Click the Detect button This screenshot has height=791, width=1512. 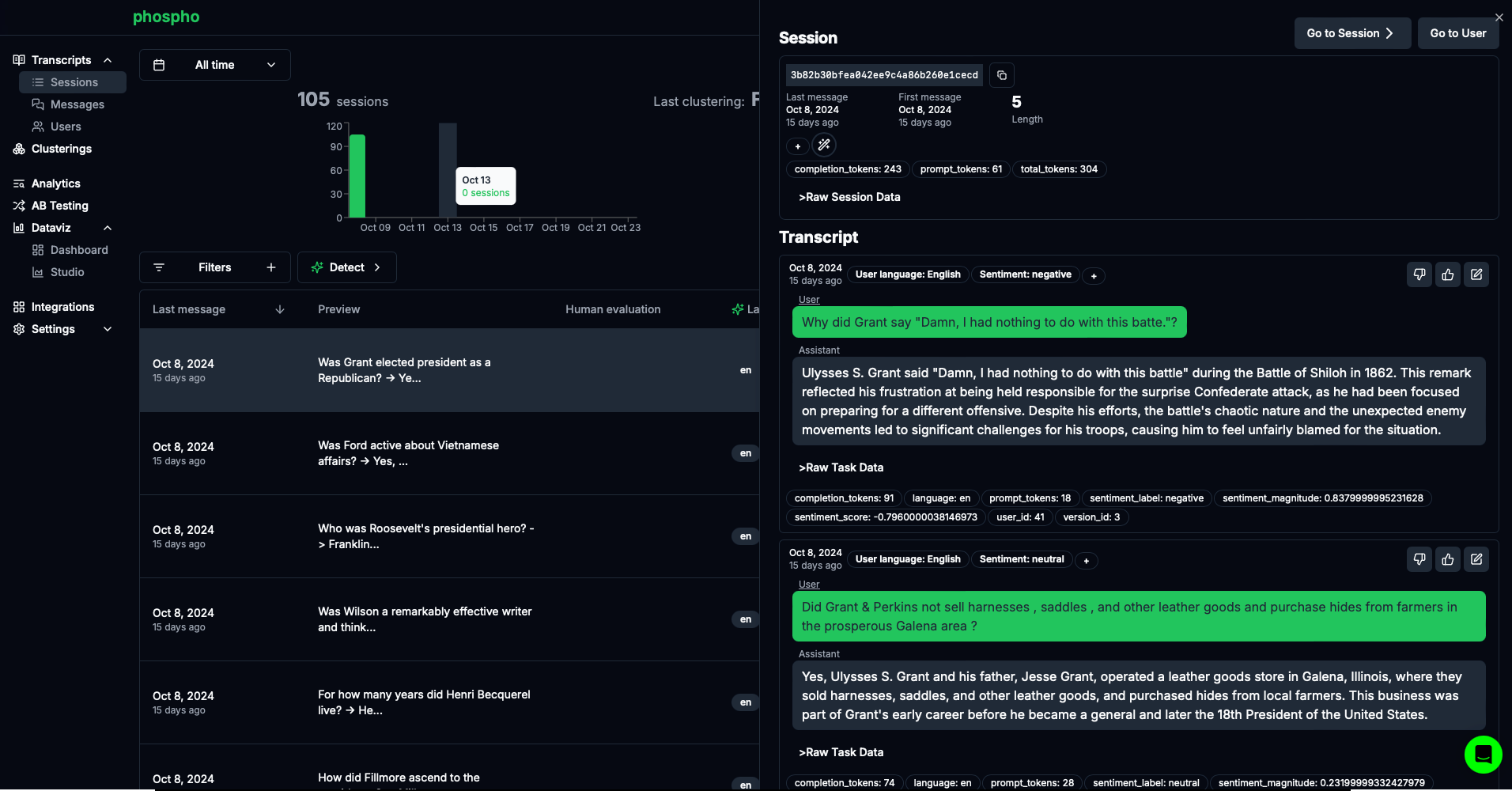point(346,267)
